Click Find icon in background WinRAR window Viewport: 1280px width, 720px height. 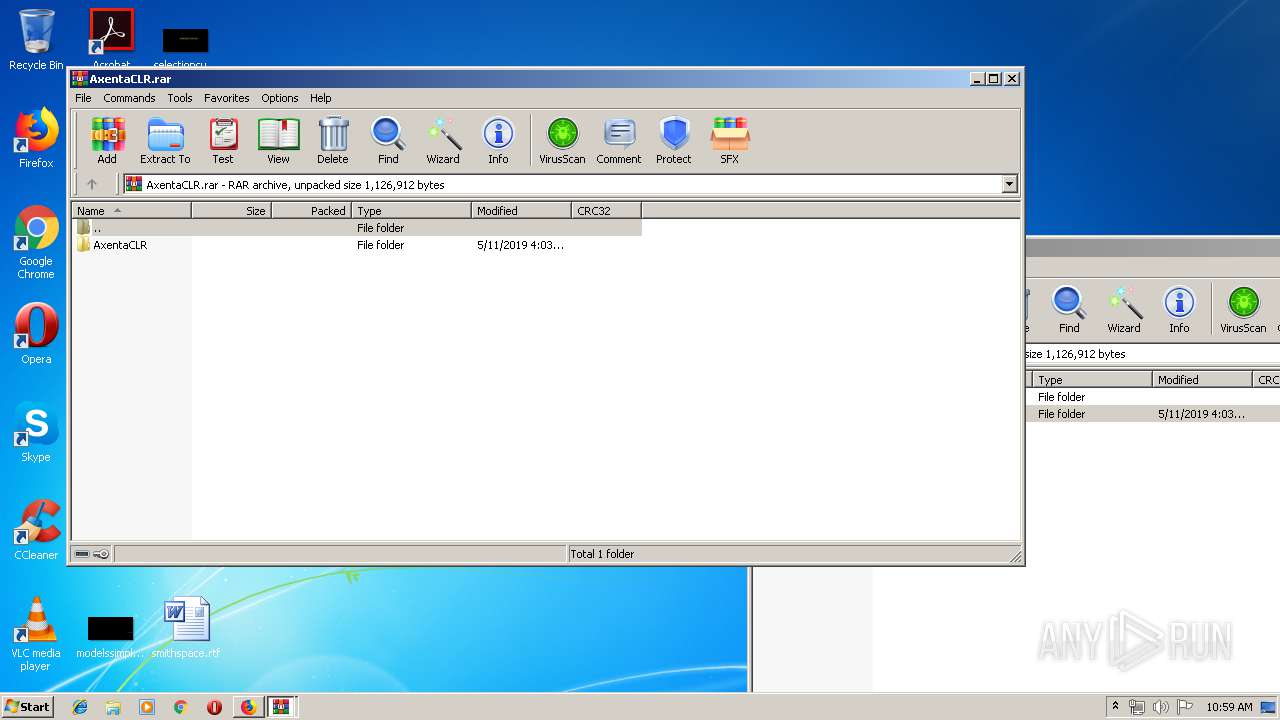(1069, 310)
